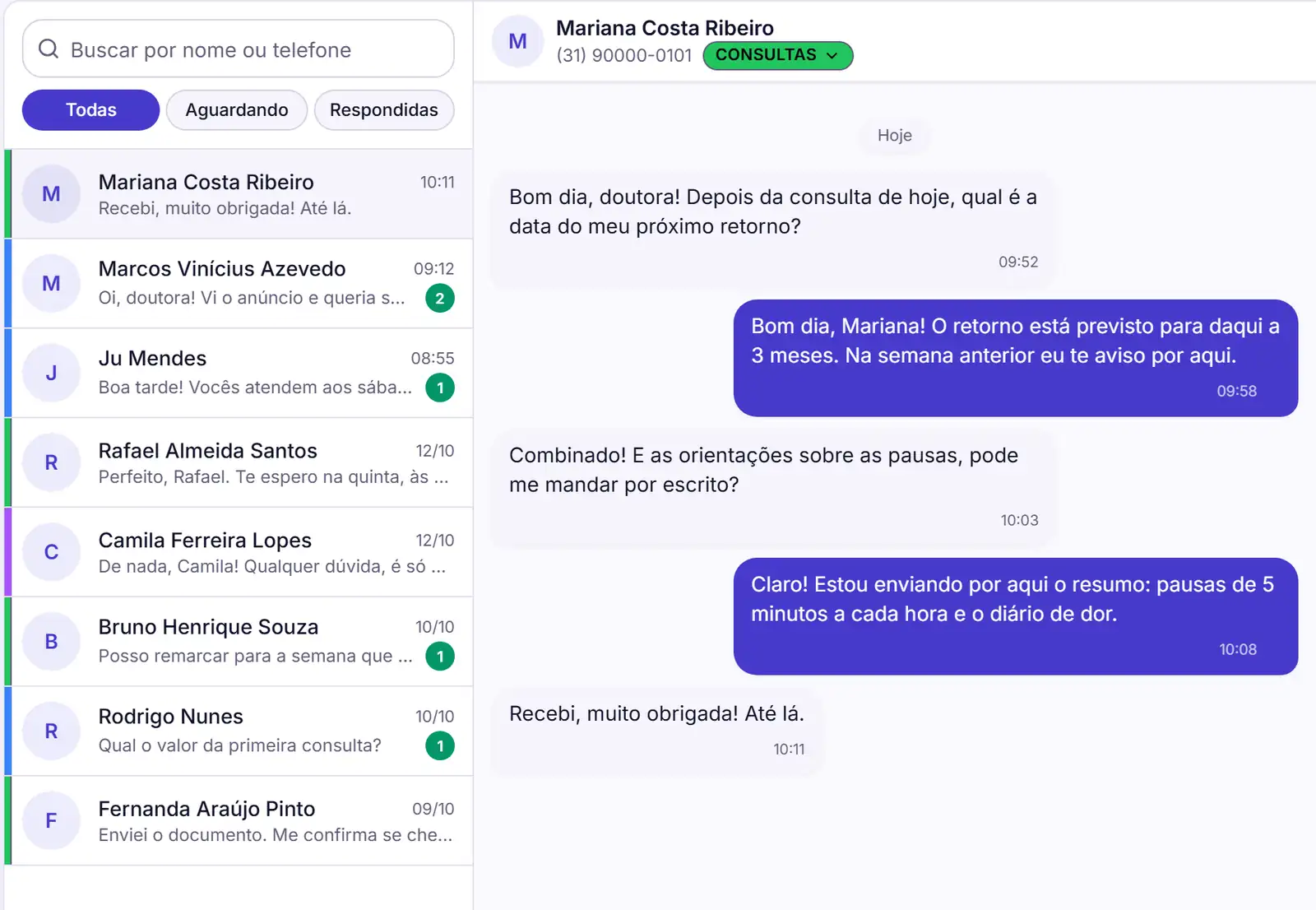Show the Respondidas conversations filter
Screen dimensions: 1316x910
(x=384, y=110)
